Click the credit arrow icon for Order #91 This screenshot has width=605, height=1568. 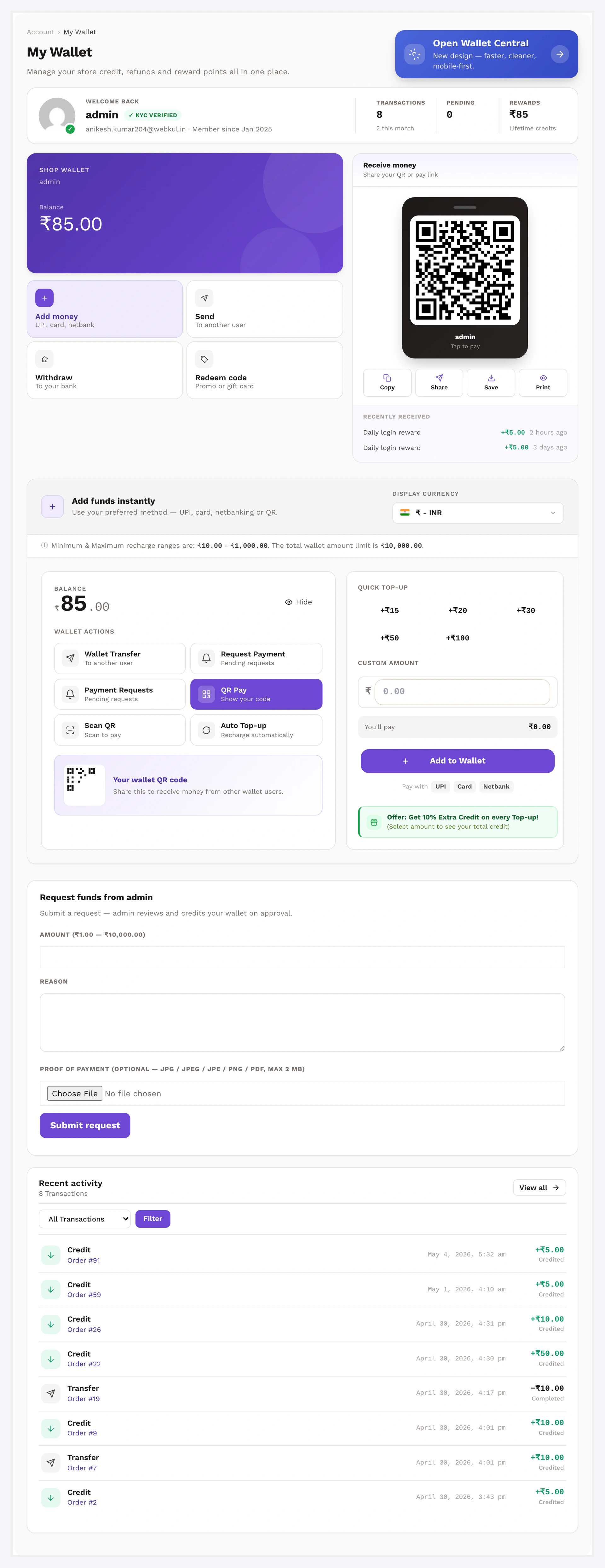pyautogui.click(x=50, y=1255)
